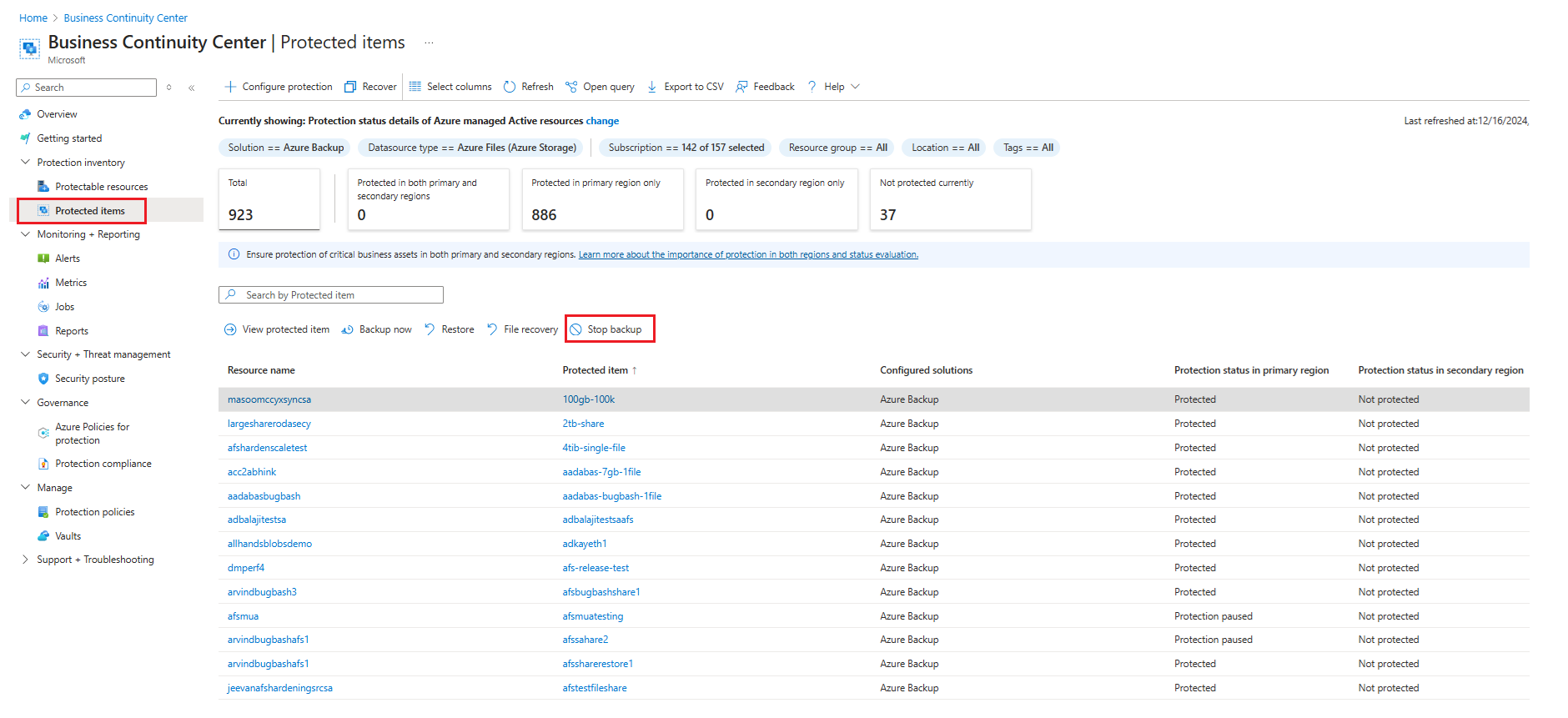Open the Location == All filter
Screen dimensions: 1568x718
click(945, 148)
